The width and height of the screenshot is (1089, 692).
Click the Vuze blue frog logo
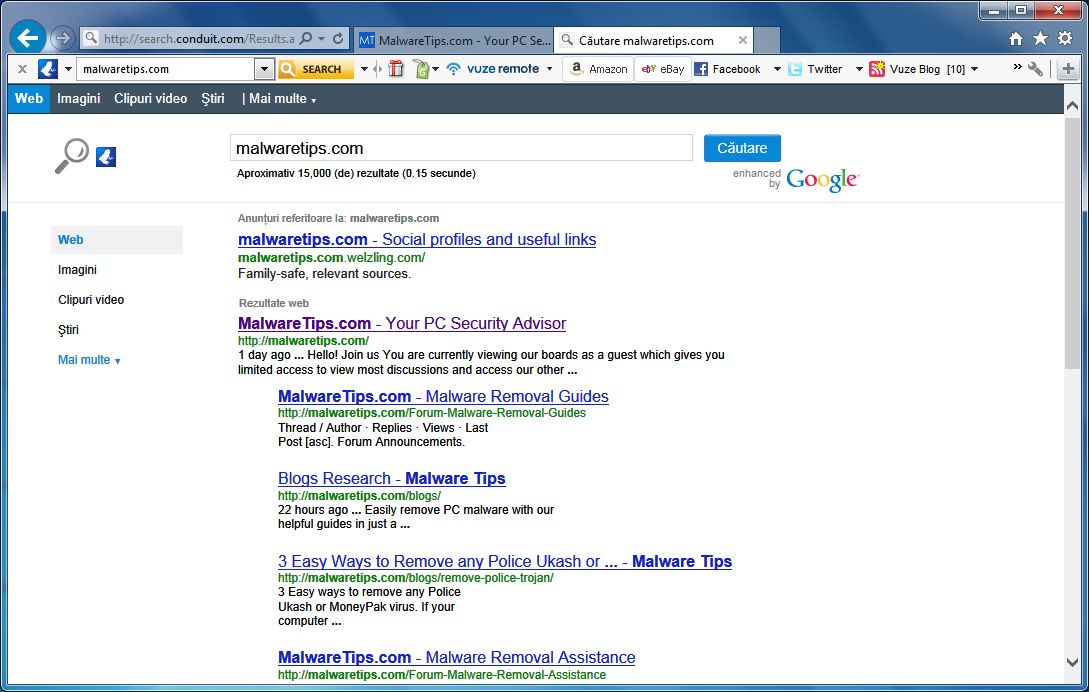48,69
